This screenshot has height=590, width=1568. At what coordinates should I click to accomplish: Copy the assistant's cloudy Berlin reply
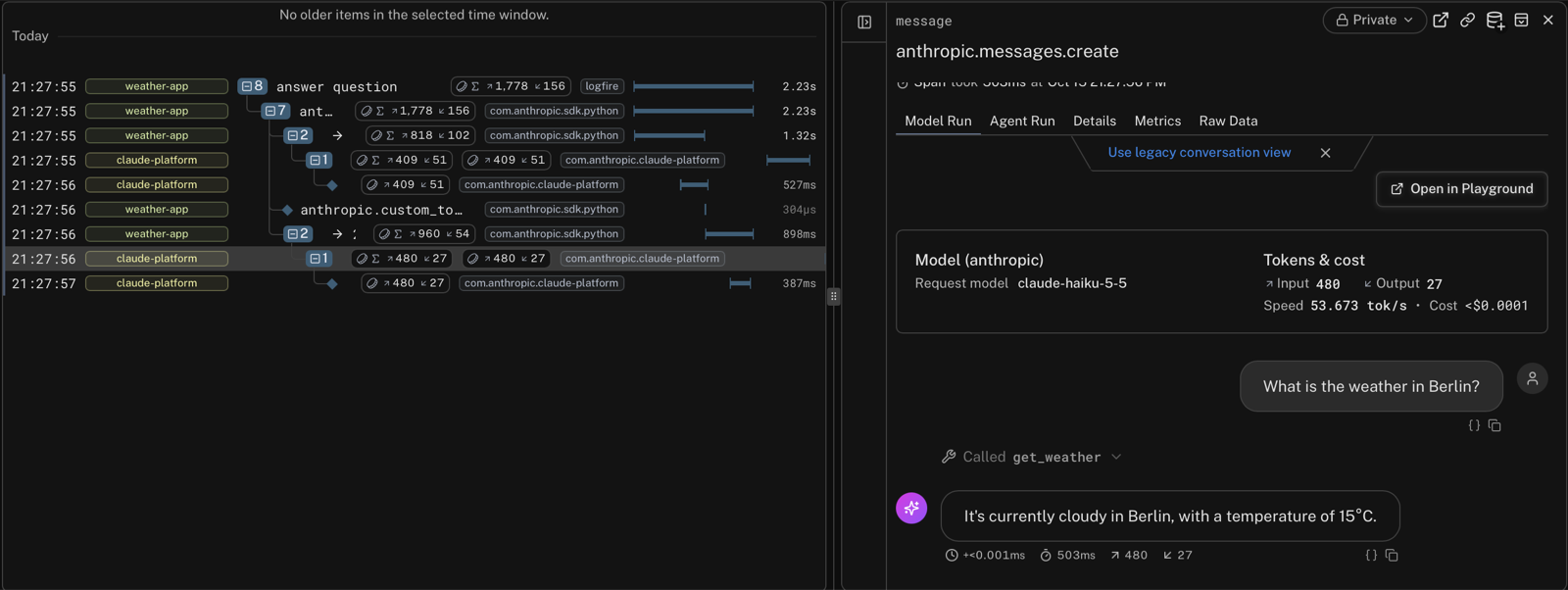tap(1392, 555)
